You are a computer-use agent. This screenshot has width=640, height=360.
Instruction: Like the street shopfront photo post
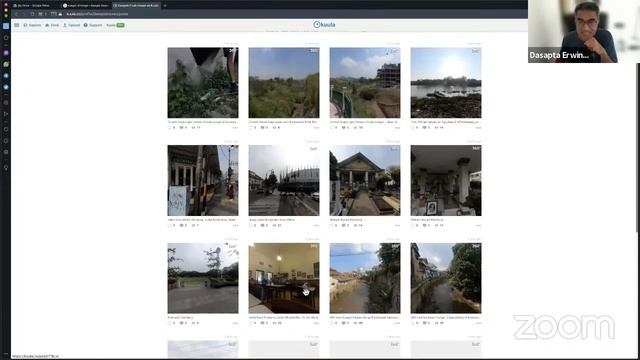pyautogui.click(x=171, y=225)
